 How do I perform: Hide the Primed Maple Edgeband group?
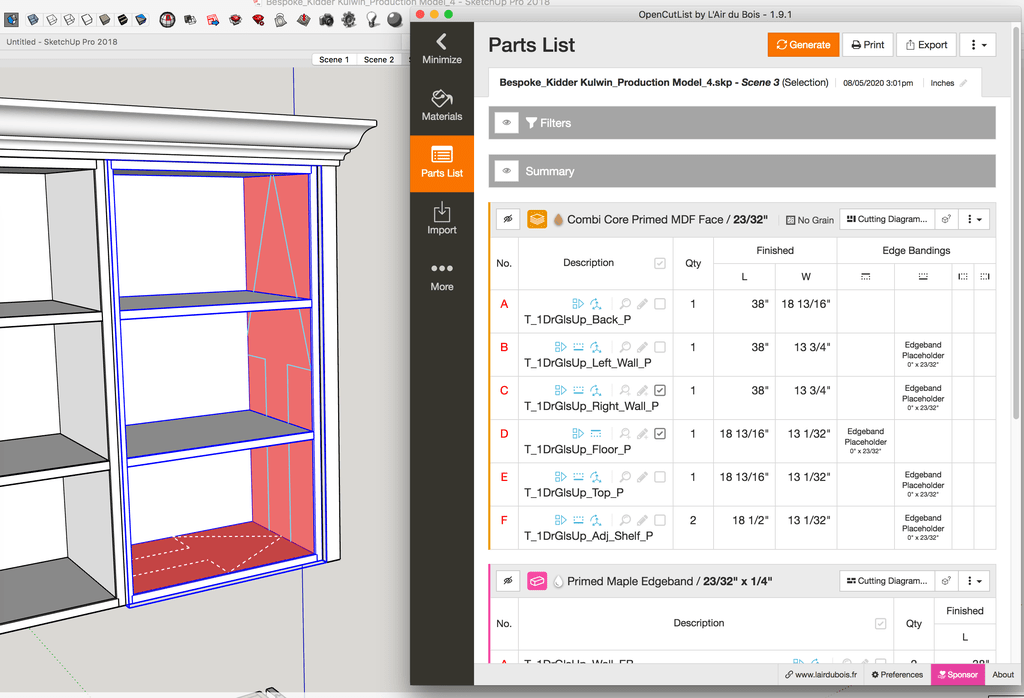508,581
